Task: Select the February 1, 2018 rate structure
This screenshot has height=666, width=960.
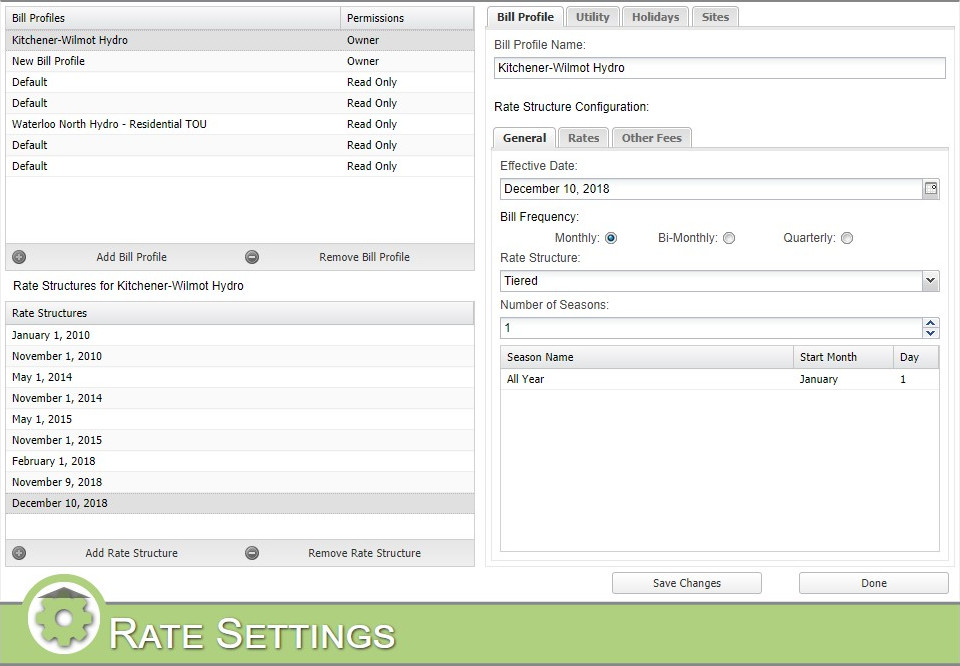Action: [x=240, y=462]
